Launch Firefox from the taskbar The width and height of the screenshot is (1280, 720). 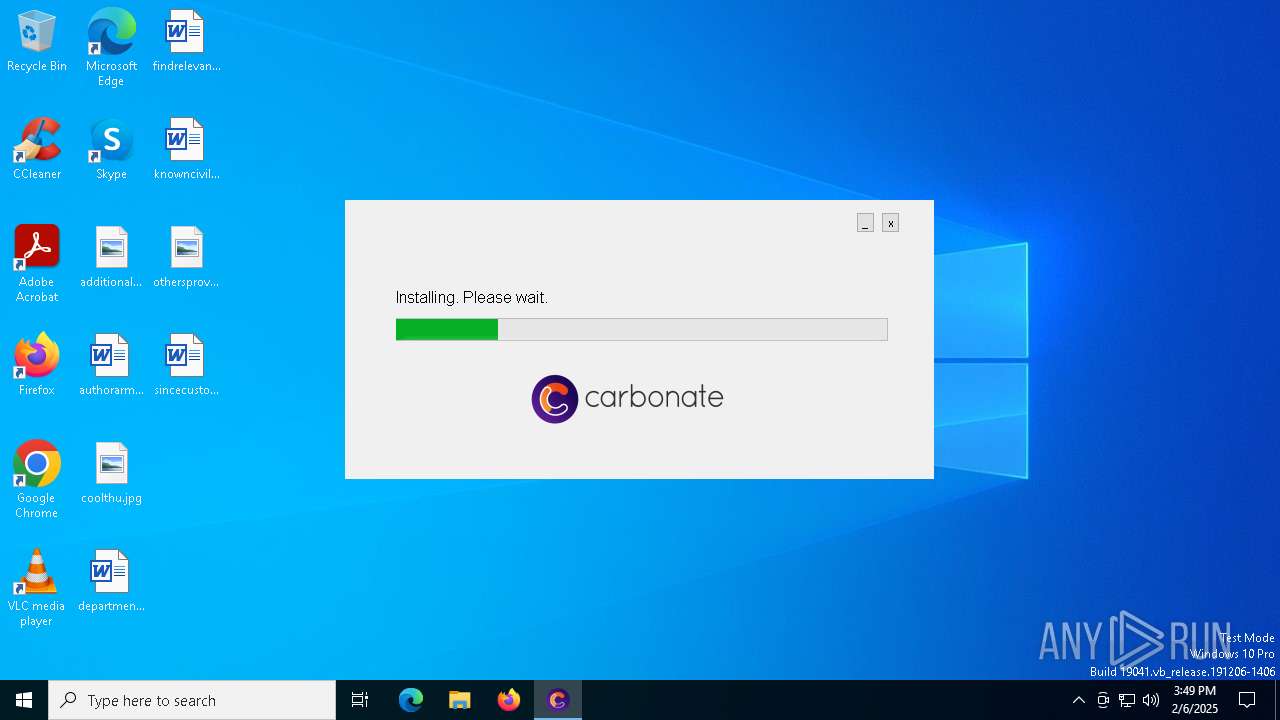tap(509, 700)
